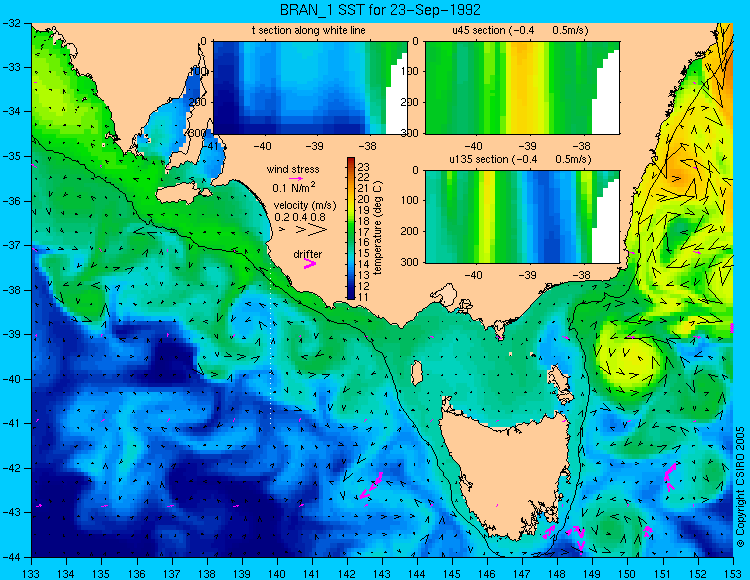Click the drifter track west of Tasmania

pyautogui.click(x=371, y=486)
